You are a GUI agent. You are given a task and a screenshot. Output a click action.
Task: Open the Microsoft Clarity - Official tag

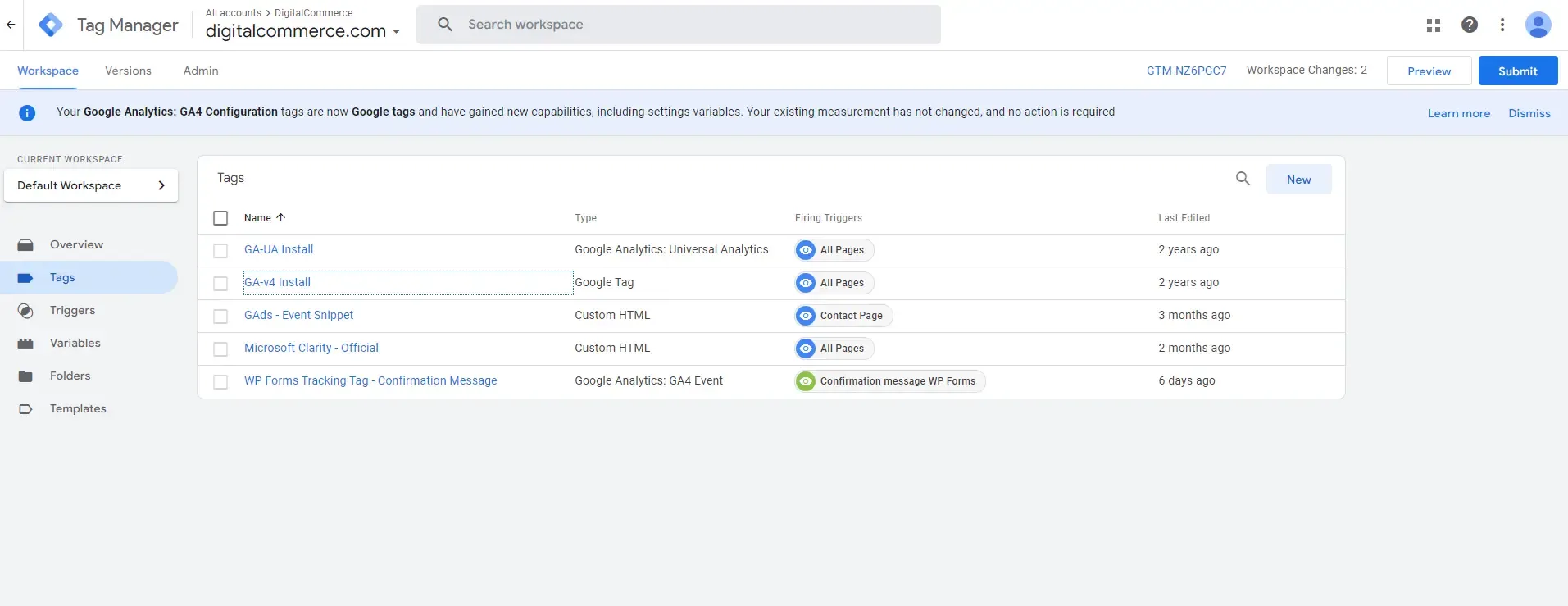311,348
